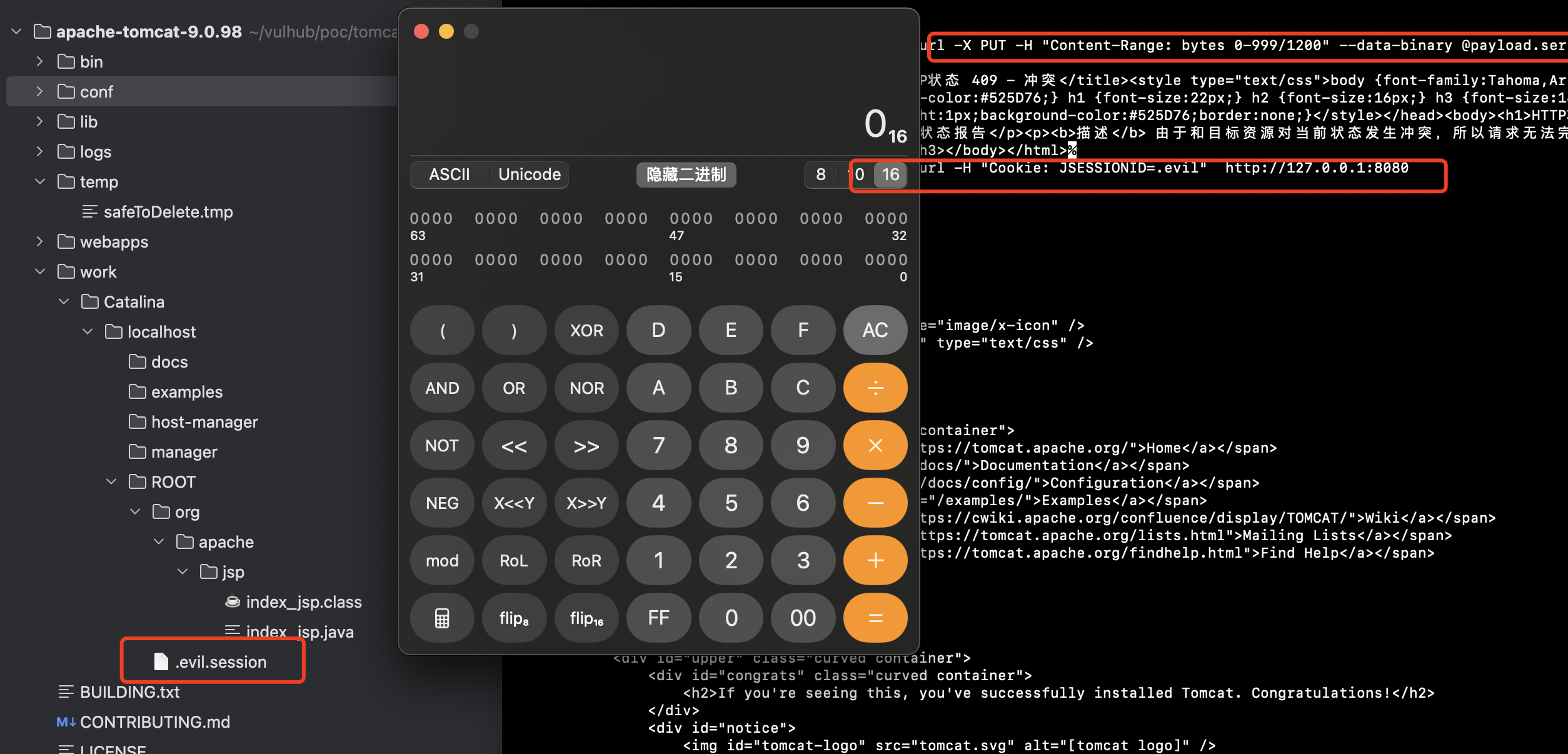Image resolution: width=1568 pixels, height=754 pixels.
Task: Open safeToDelete.tmp file in tree
Action: (168, 211)
